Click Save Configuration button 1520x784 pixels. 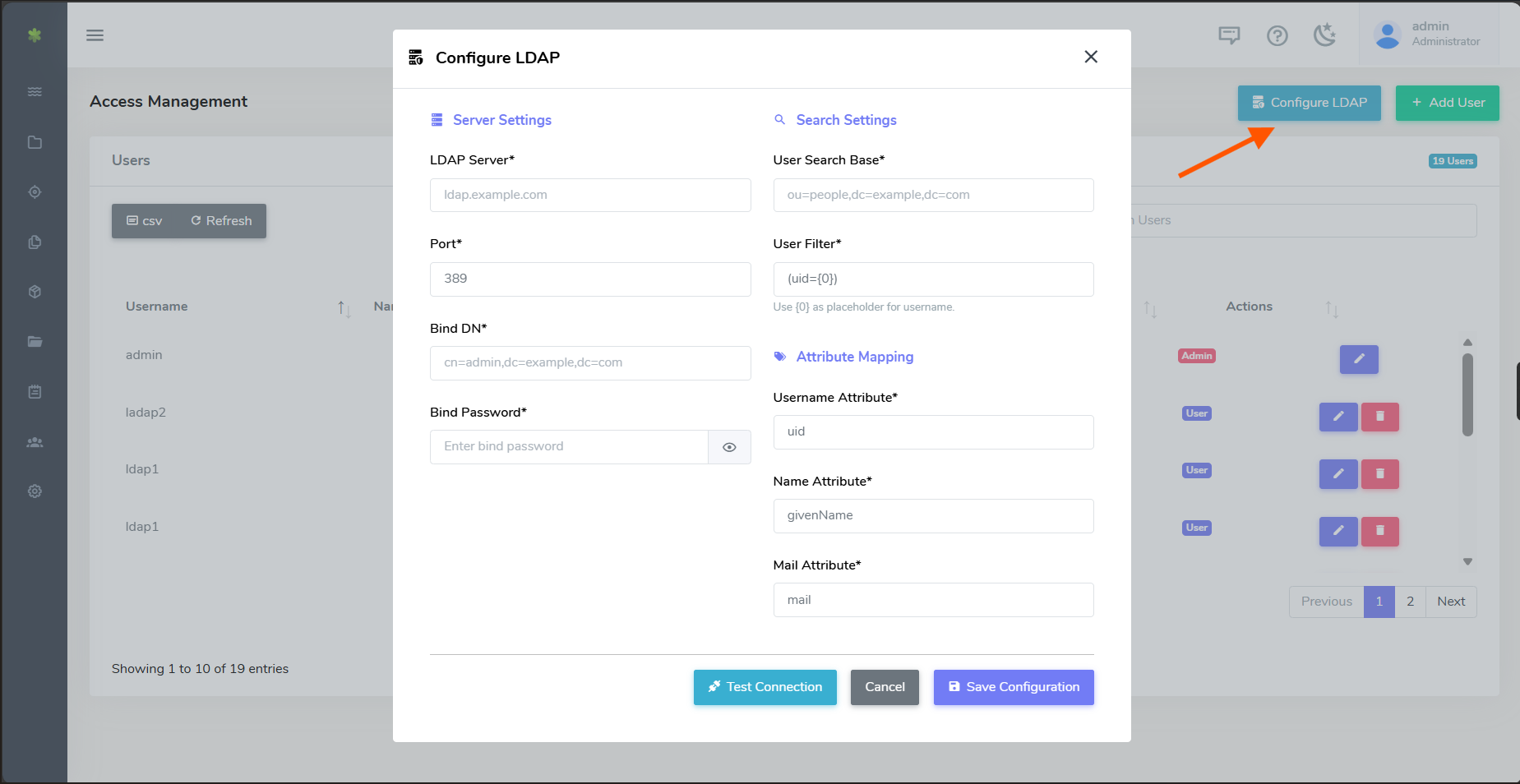[x=1013, y=687]
